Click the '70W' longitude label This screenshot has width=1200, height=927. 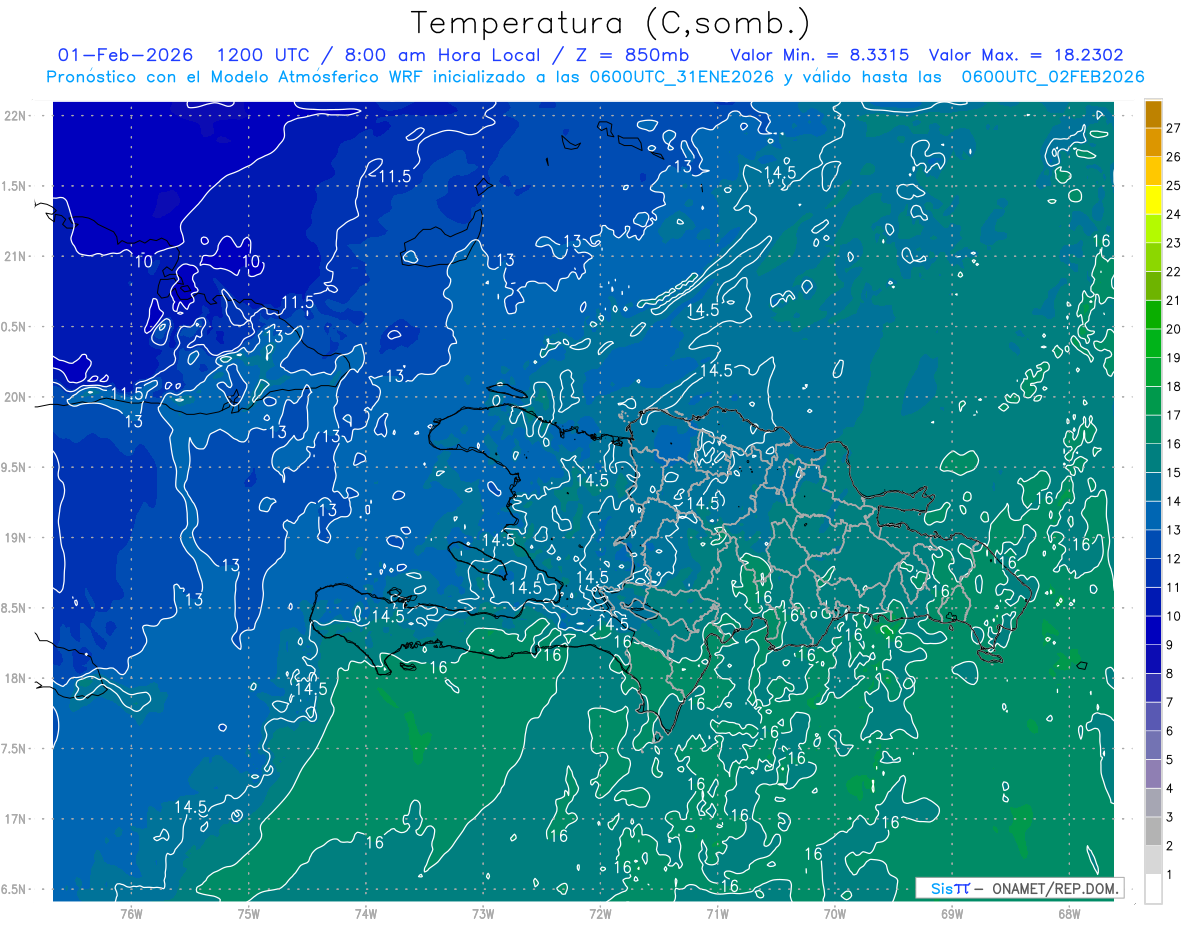tap(834, 913)
